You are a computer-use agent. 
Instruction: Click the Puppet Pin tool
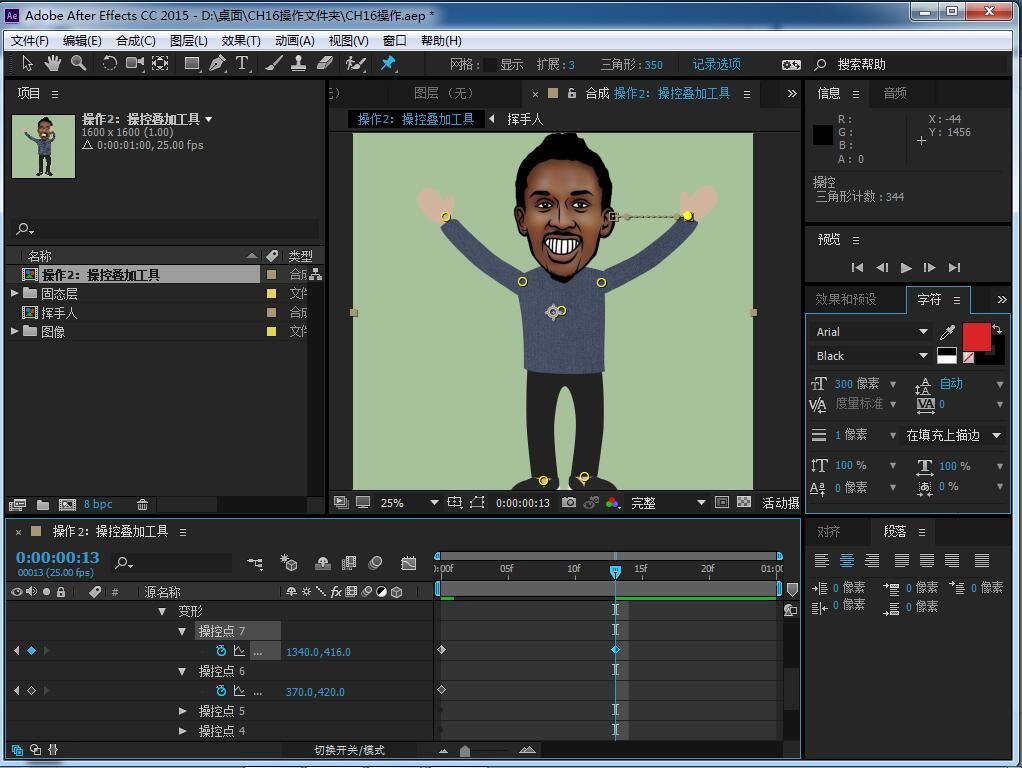tap(388, 63)
